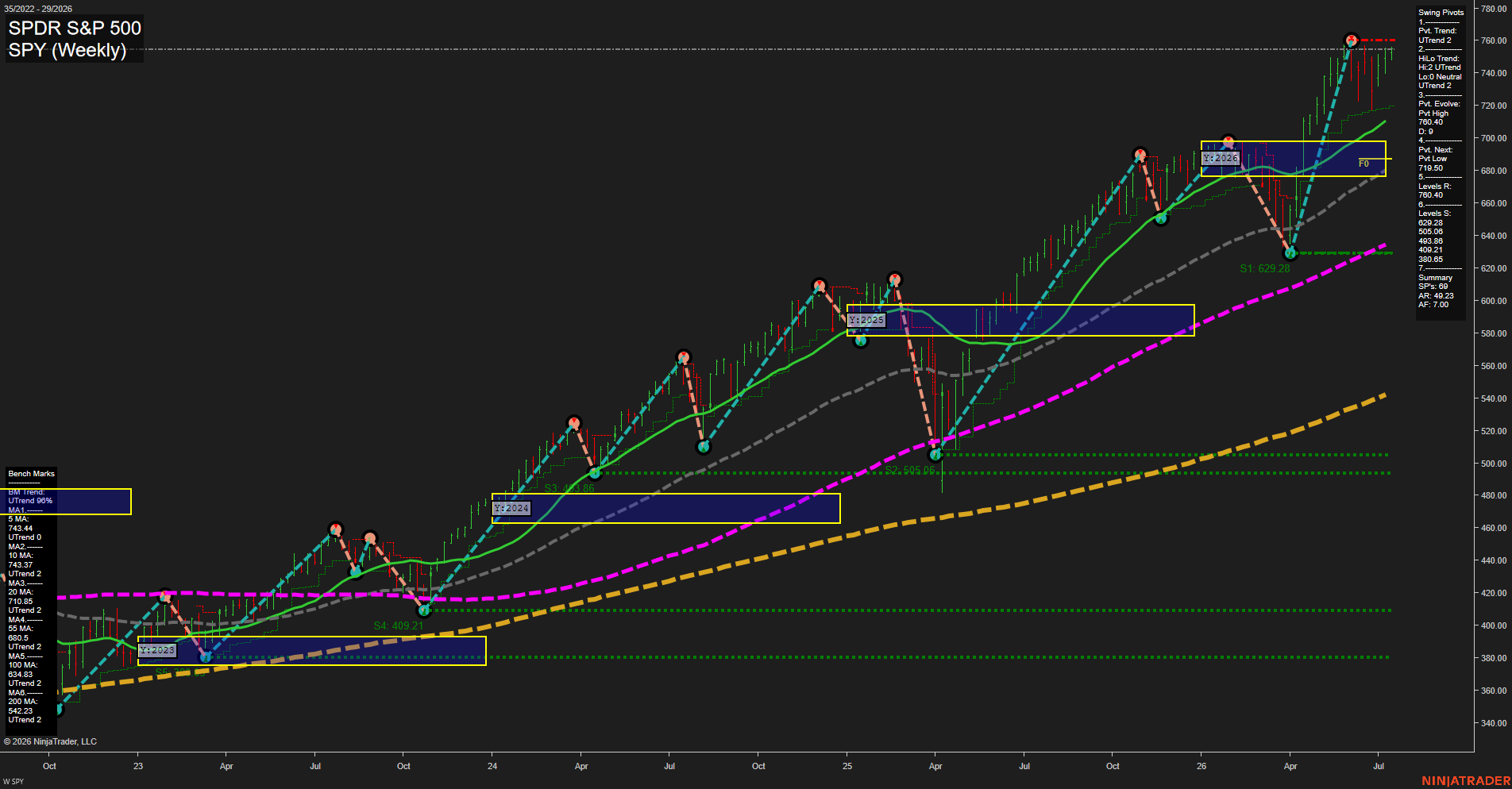Select the Y:2023 yearly zone label
Viewport: 1512px width, 789px height.
tap(157, 650)
